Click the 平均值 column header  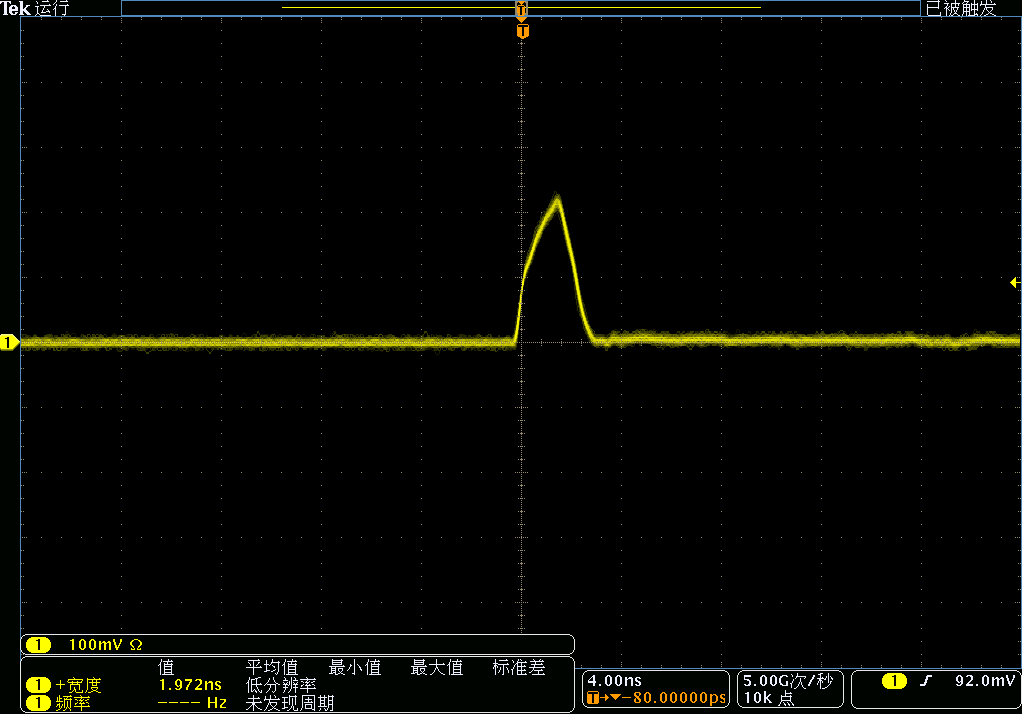[x=272, y=667]
